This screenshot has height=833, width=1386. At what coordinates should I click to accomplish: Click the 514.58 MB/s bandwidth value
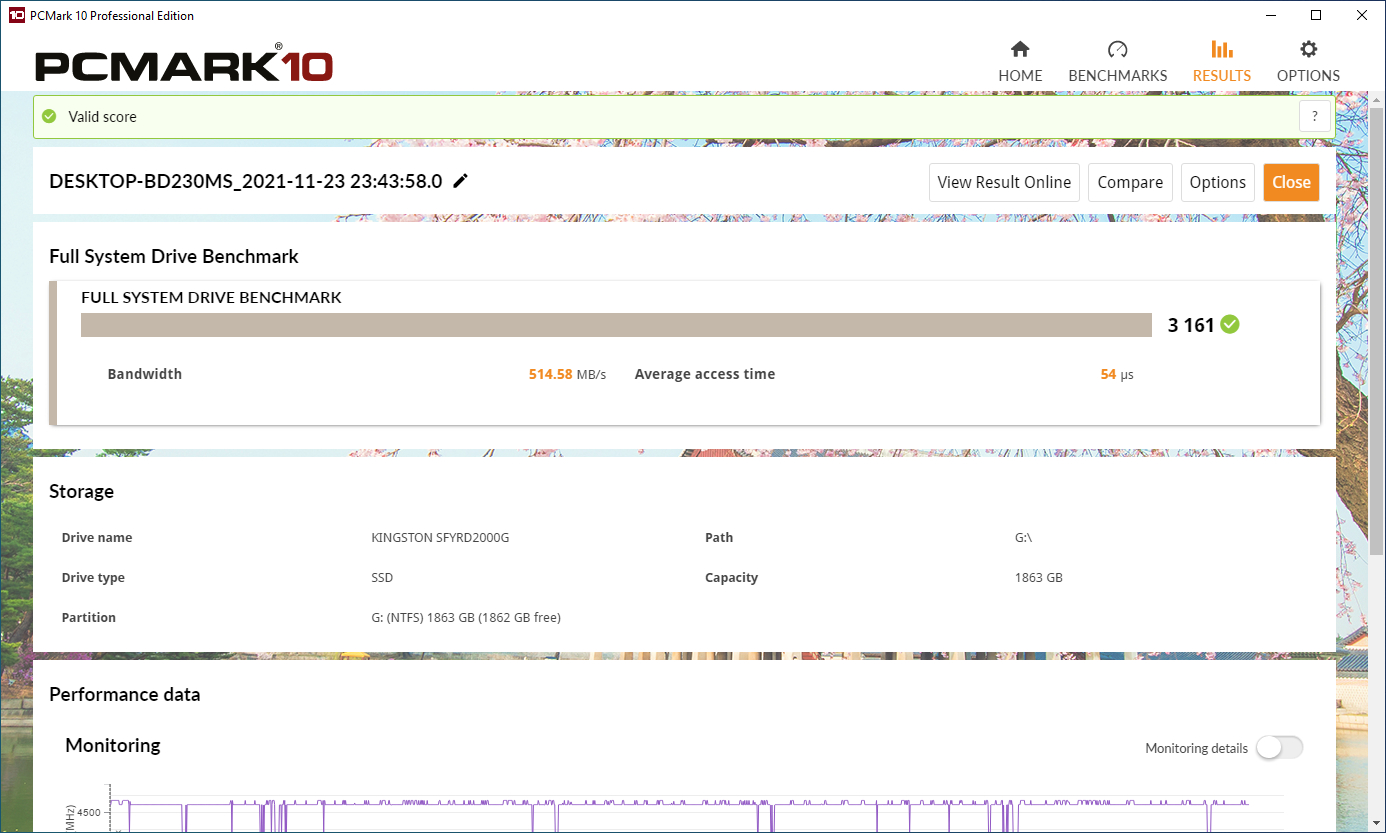click(567, 374)
